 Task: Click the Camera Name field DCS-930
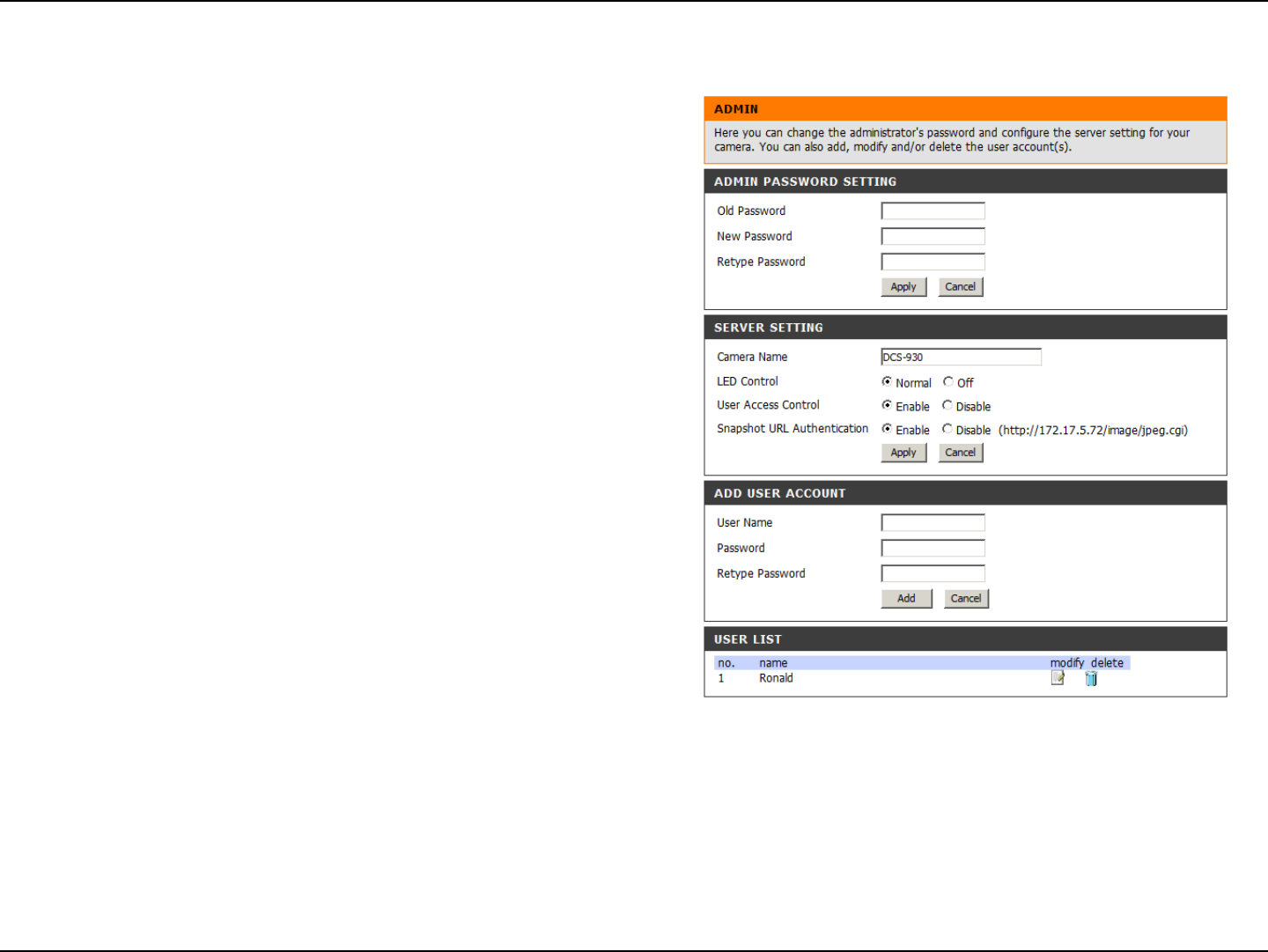click(961, 357)
